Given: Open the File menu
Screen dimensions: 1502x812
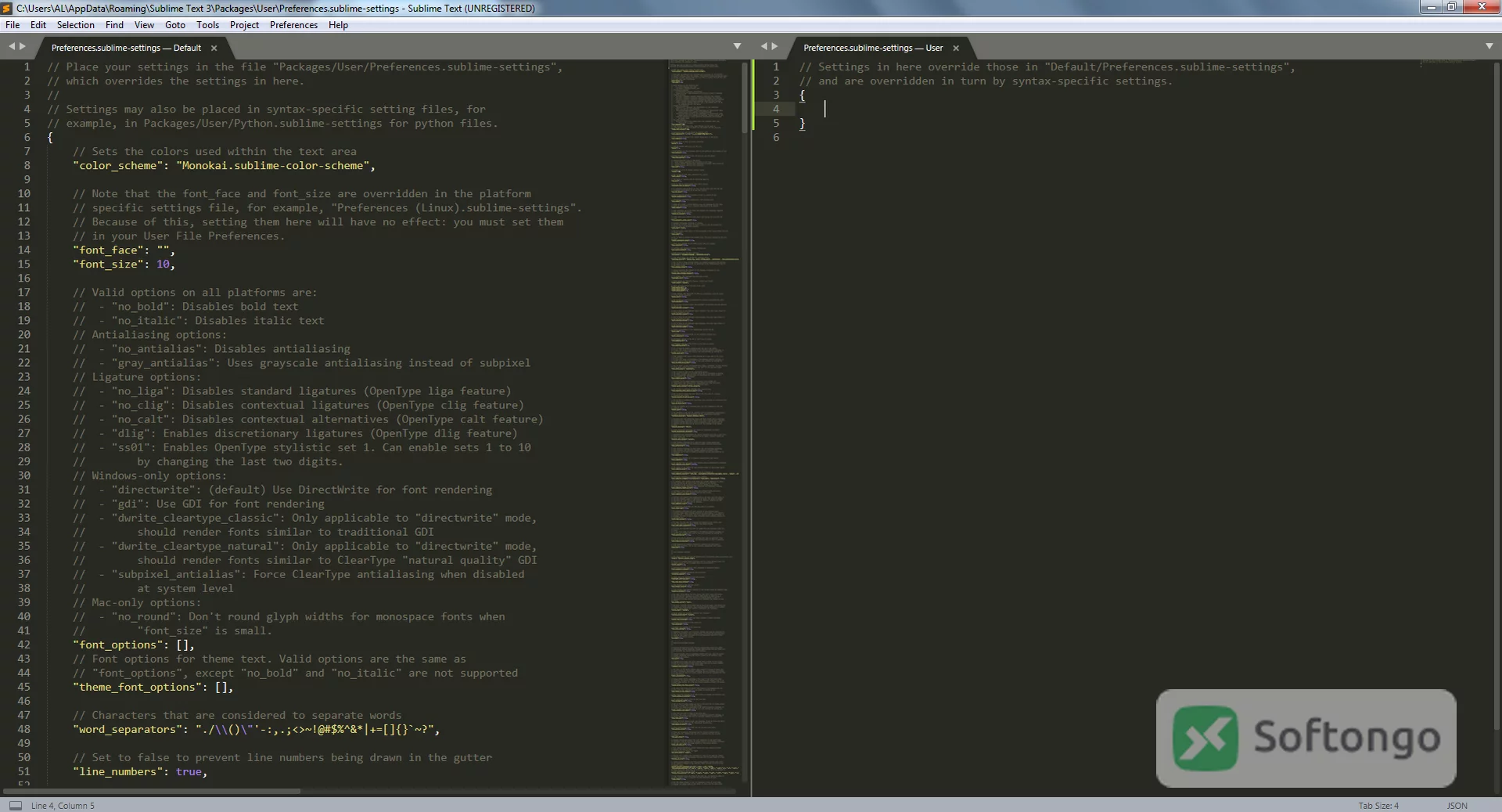Looking at the screenshot, I should click(x=13, y=25).
